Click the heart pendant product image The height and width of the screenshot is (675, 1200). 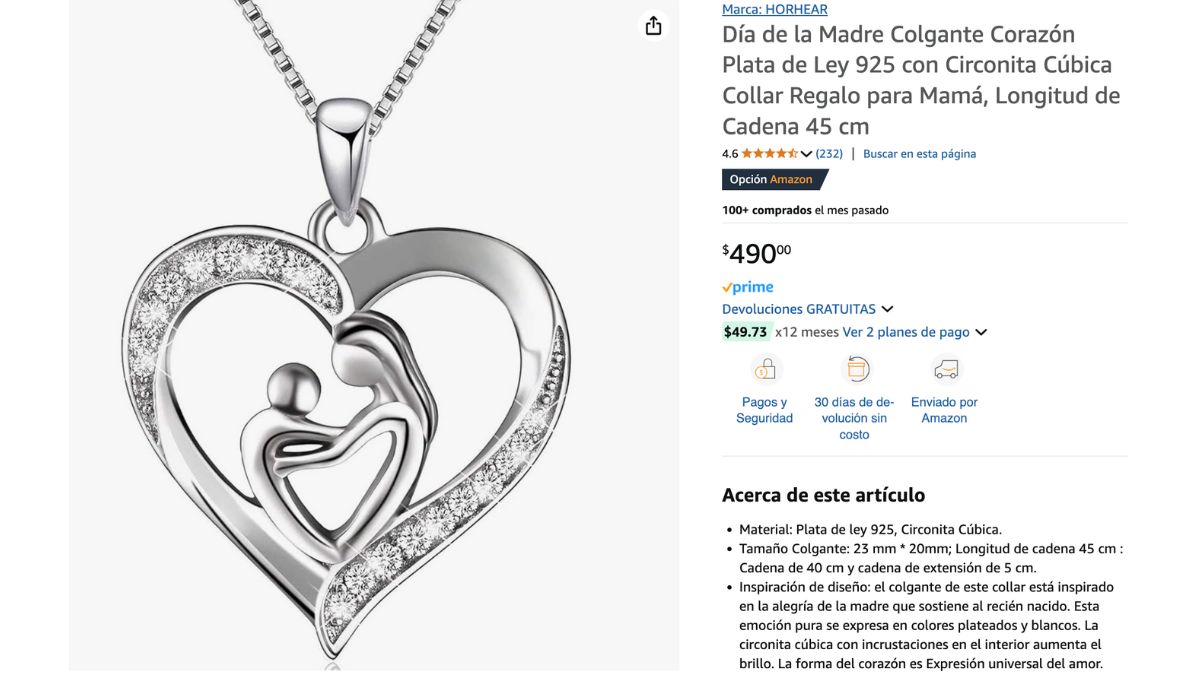pos(374,335)
